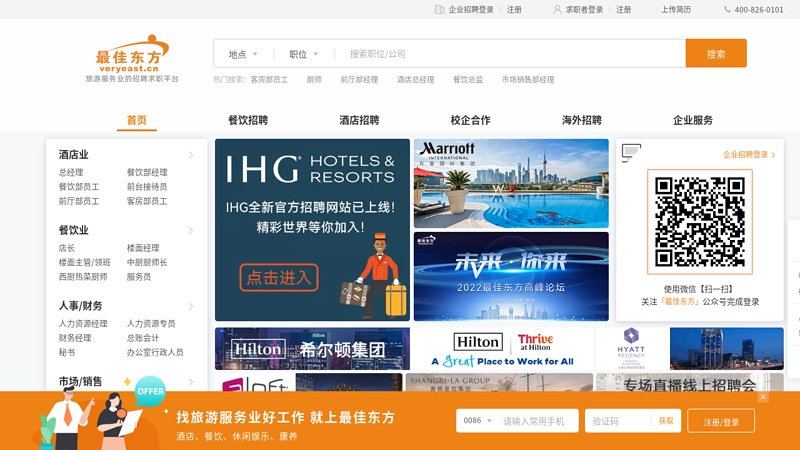This screenshot has width=800, height=450.
Task: Expand the 市场/销售 category arrow
Action: [x=191, y=382]
